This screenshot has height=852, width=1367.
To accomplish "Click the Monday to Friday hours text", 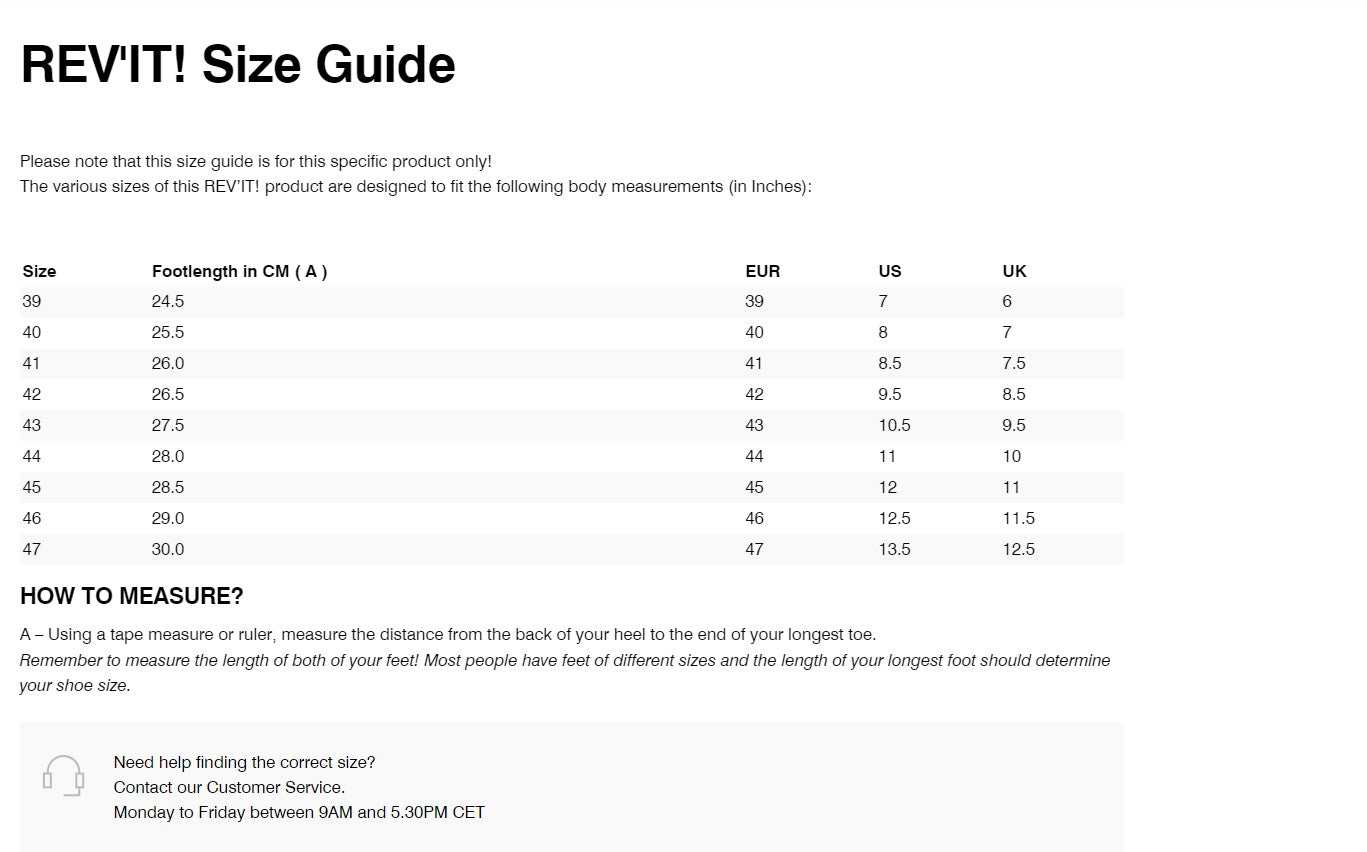I will click(299, 812).
